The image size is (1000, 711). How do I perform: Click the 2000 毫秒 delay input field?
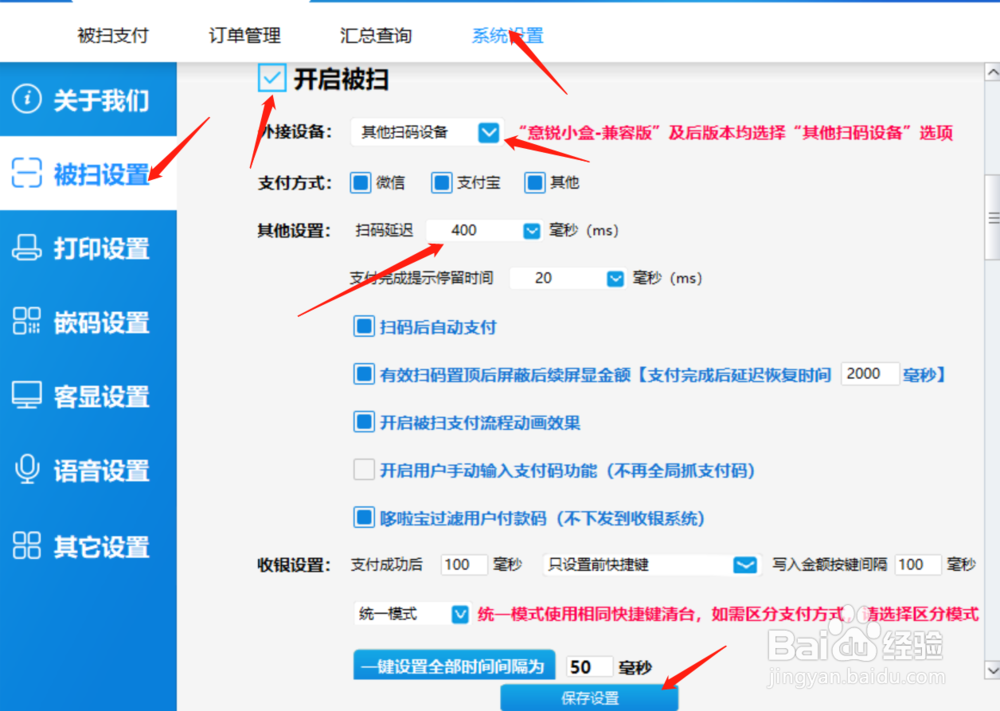(x=869, y=373)
